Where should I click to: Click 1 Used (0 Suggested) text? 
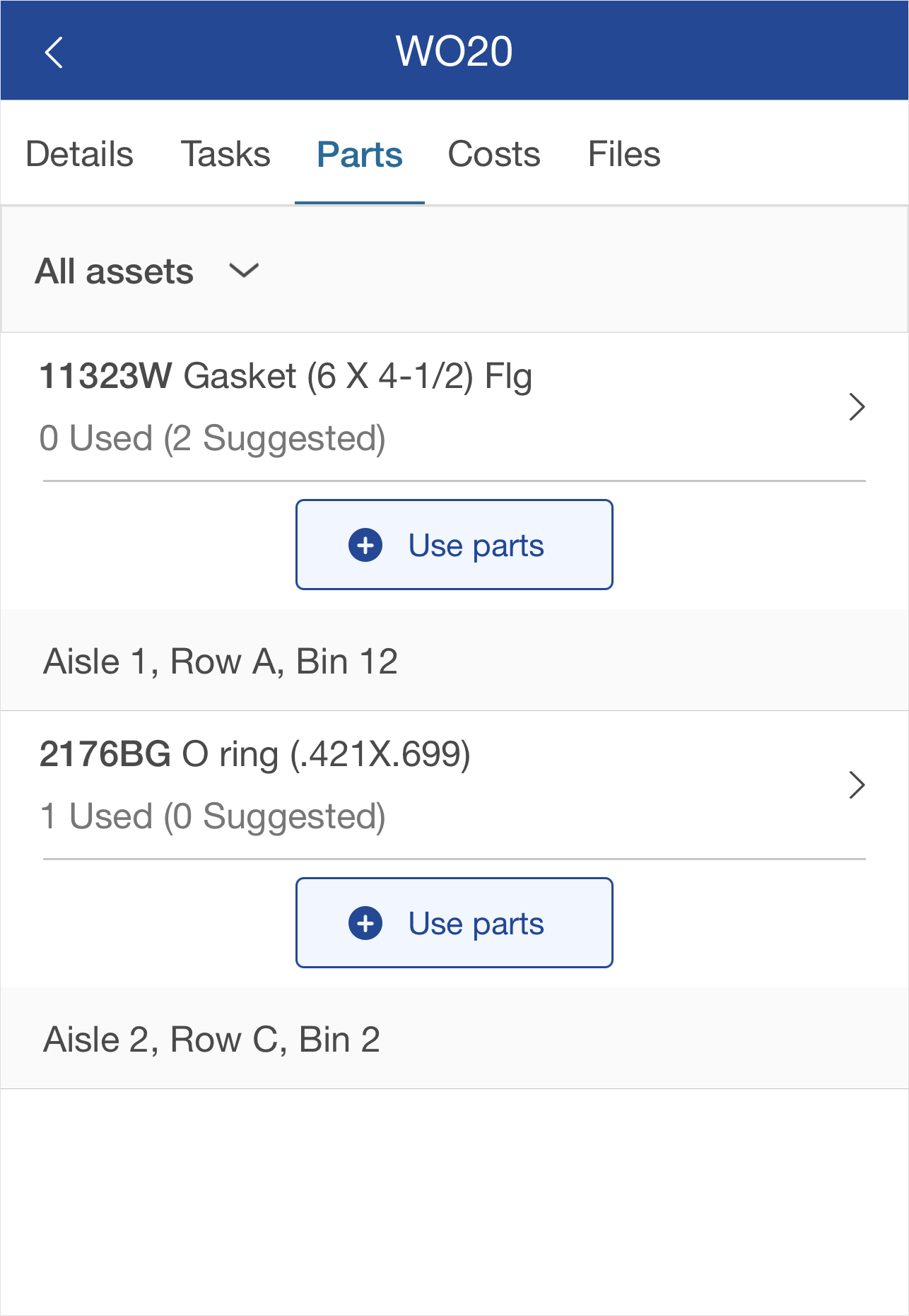tap(213, 816)
